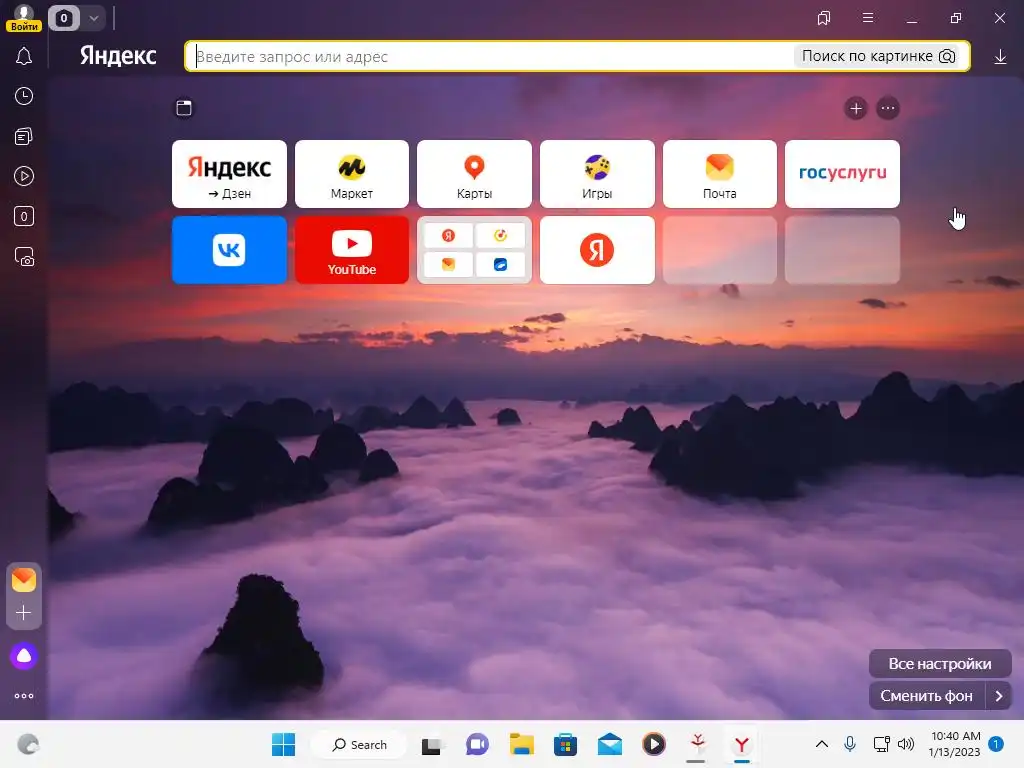This screenshot has width=1024, height=768.
Task: Open the downloads arrow icon
Action: click(x=1000, y=57)
